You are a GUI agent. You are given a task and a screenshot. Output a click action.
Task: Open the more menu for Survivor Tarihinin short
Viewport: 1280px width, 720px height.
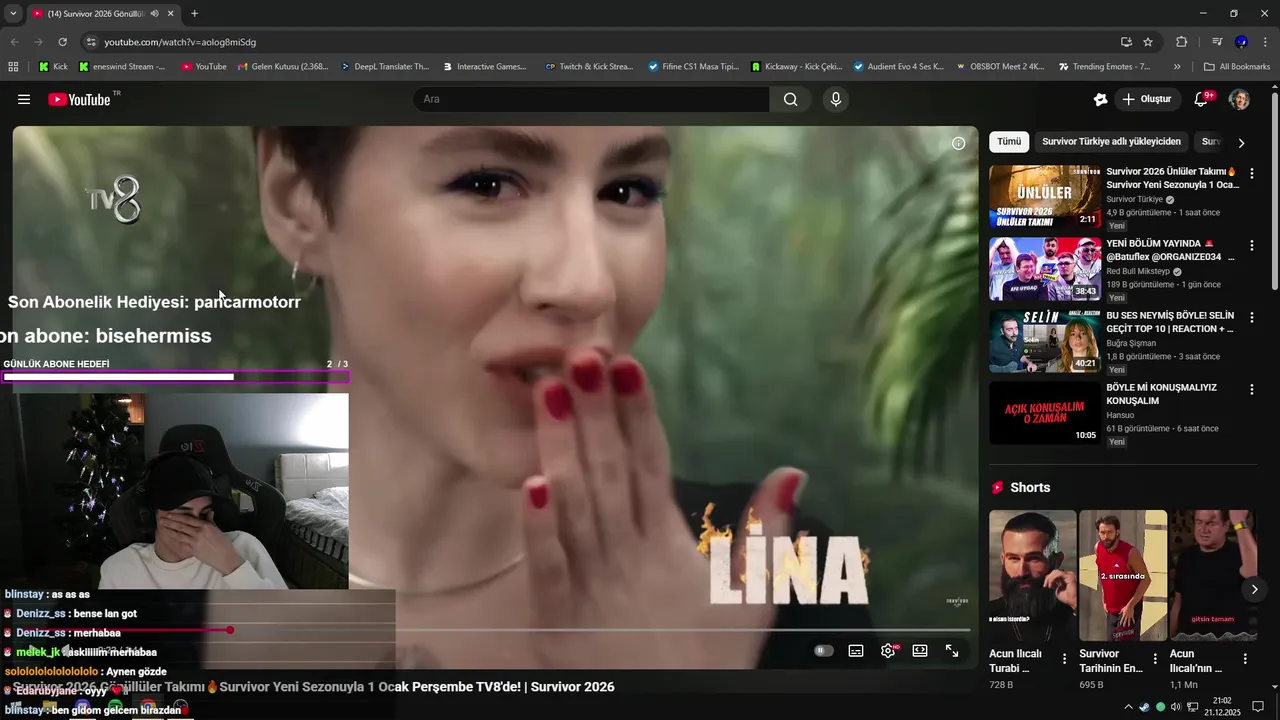click(1155, 659)
